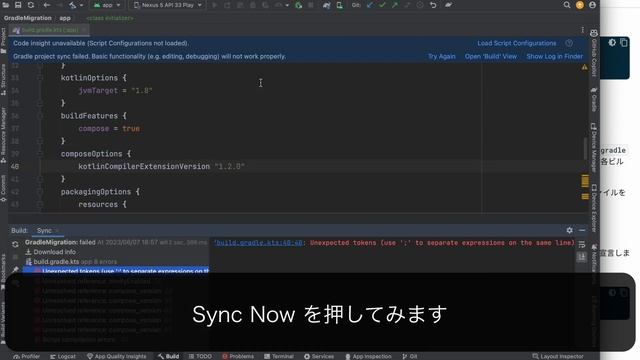Click on kotlinCompilerExtensionVersion line
Screen dimensions: 640x360
coord(162,167)
